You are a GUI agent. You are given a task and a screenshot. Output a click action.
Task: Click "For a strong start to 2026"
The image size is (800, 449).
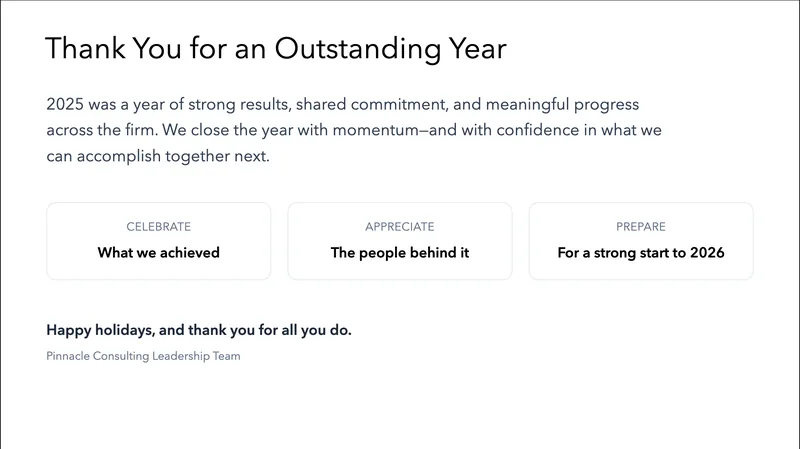click(x=641, y=253)
